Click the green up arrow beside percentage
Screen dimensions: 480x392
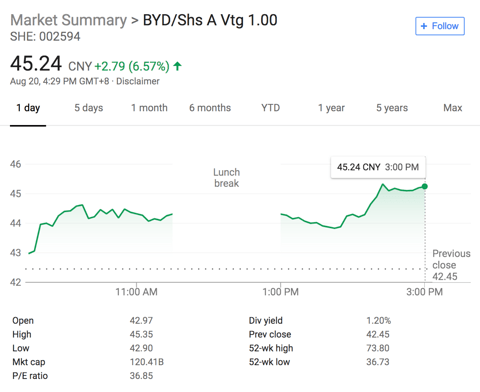pos(177,66)
